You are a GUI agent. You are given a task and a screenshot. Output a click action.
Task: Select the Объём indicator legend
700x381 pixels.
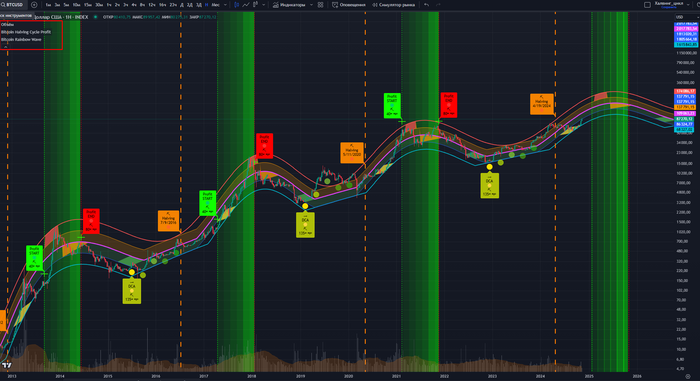point(7,25)
